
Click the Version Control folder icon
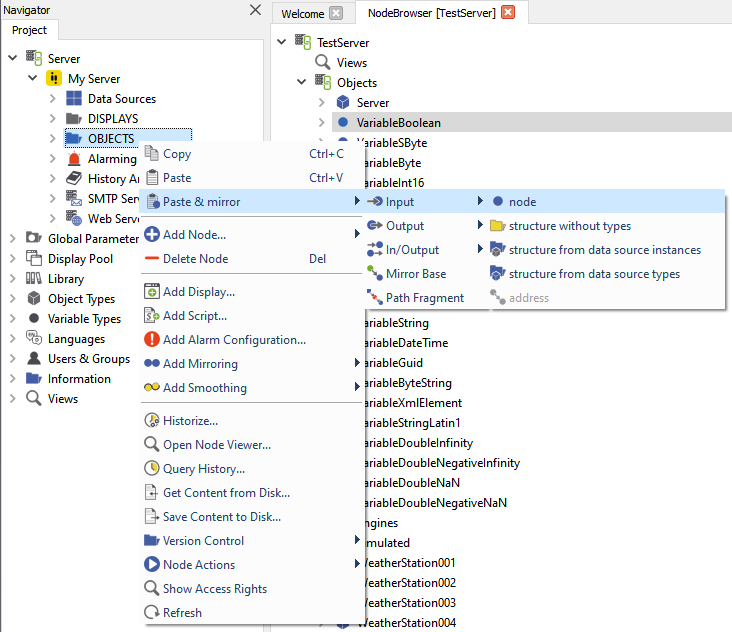(x=152, y=540)
